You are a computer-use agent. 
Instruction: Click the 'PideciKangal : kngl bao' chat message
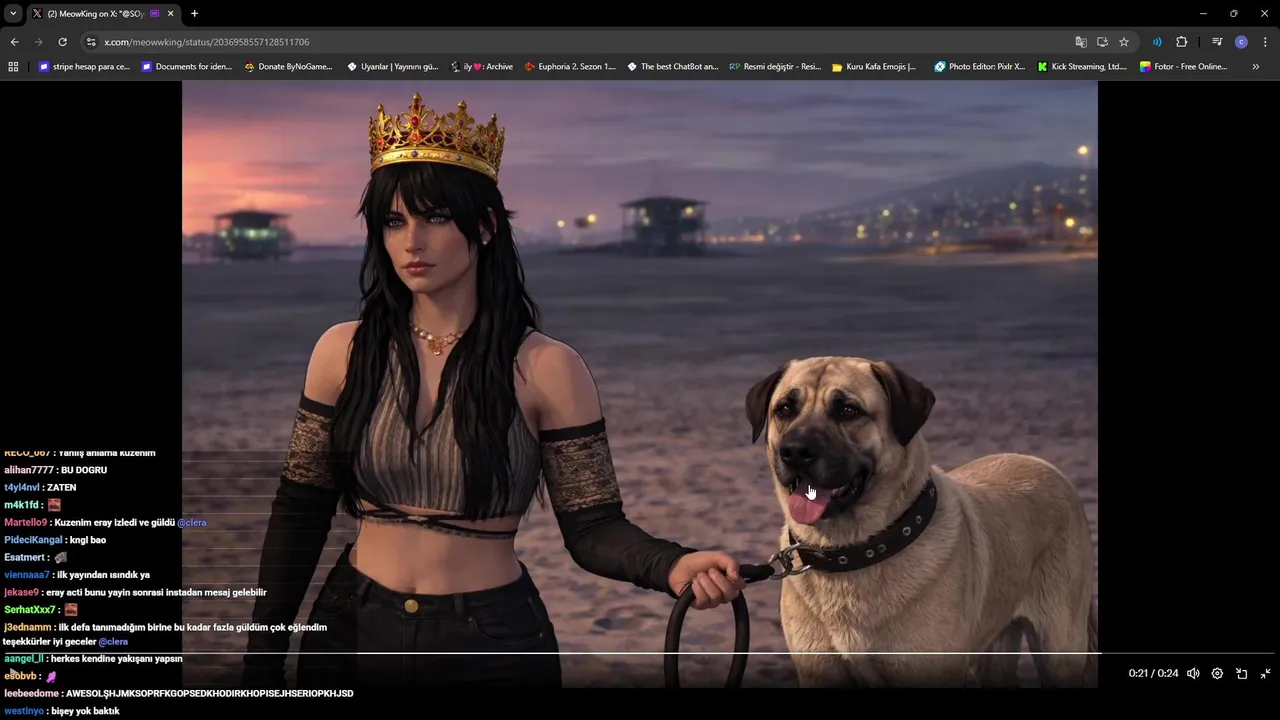click(x=55, y=540)
